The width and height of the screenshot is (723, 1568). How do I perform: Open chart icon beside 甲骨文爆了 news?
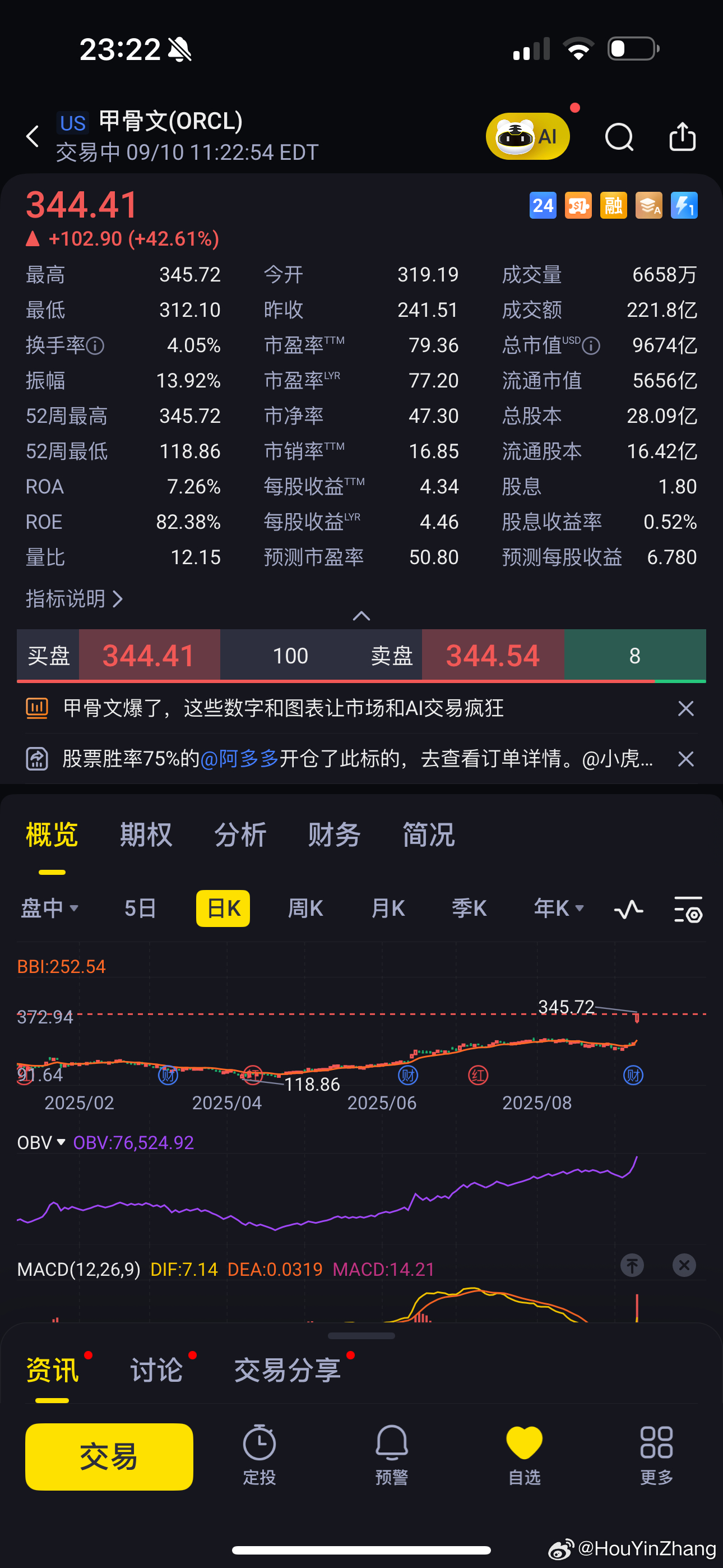pyautogui.click(x=37, y=708)
